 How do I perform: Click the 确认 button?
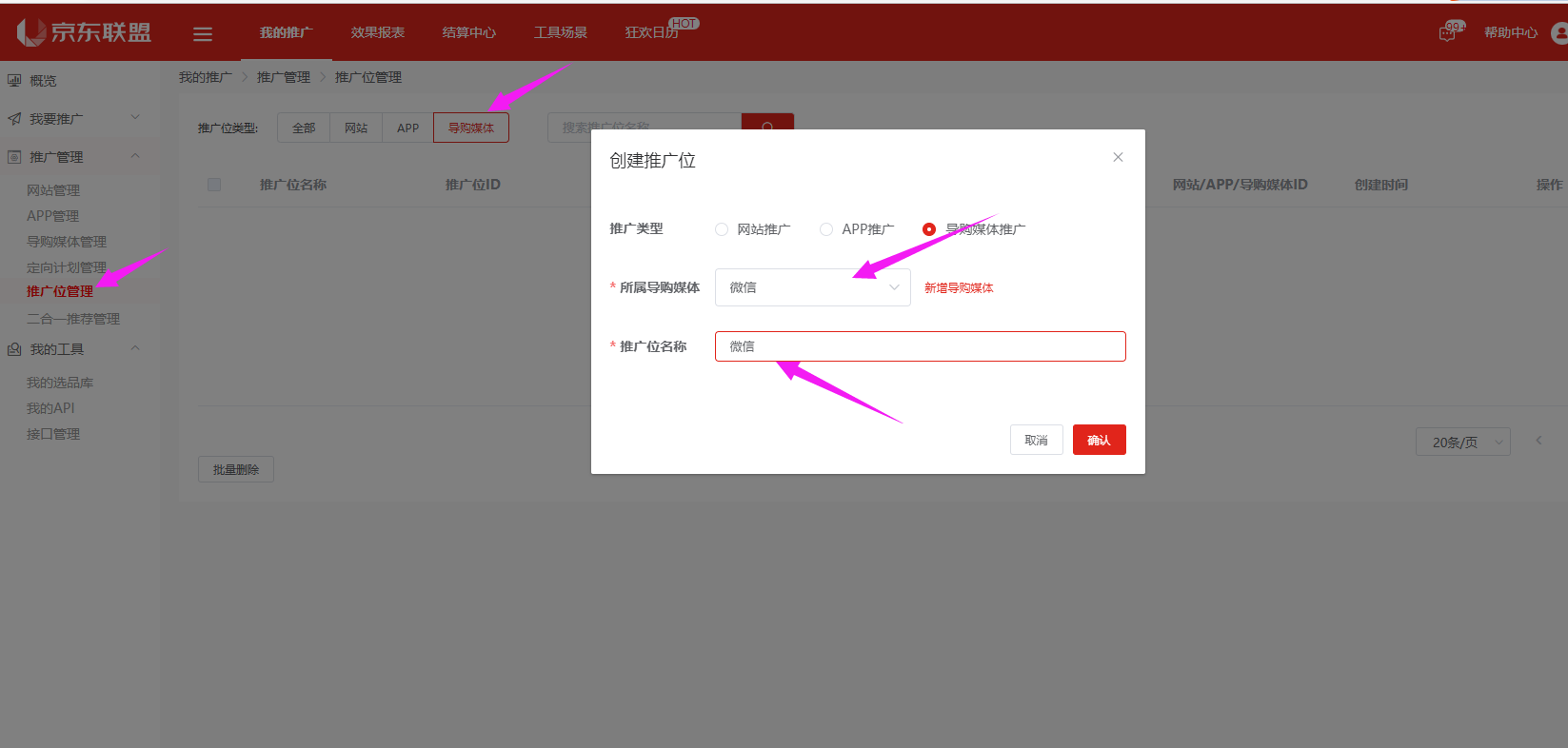[x=1100, y=440]
